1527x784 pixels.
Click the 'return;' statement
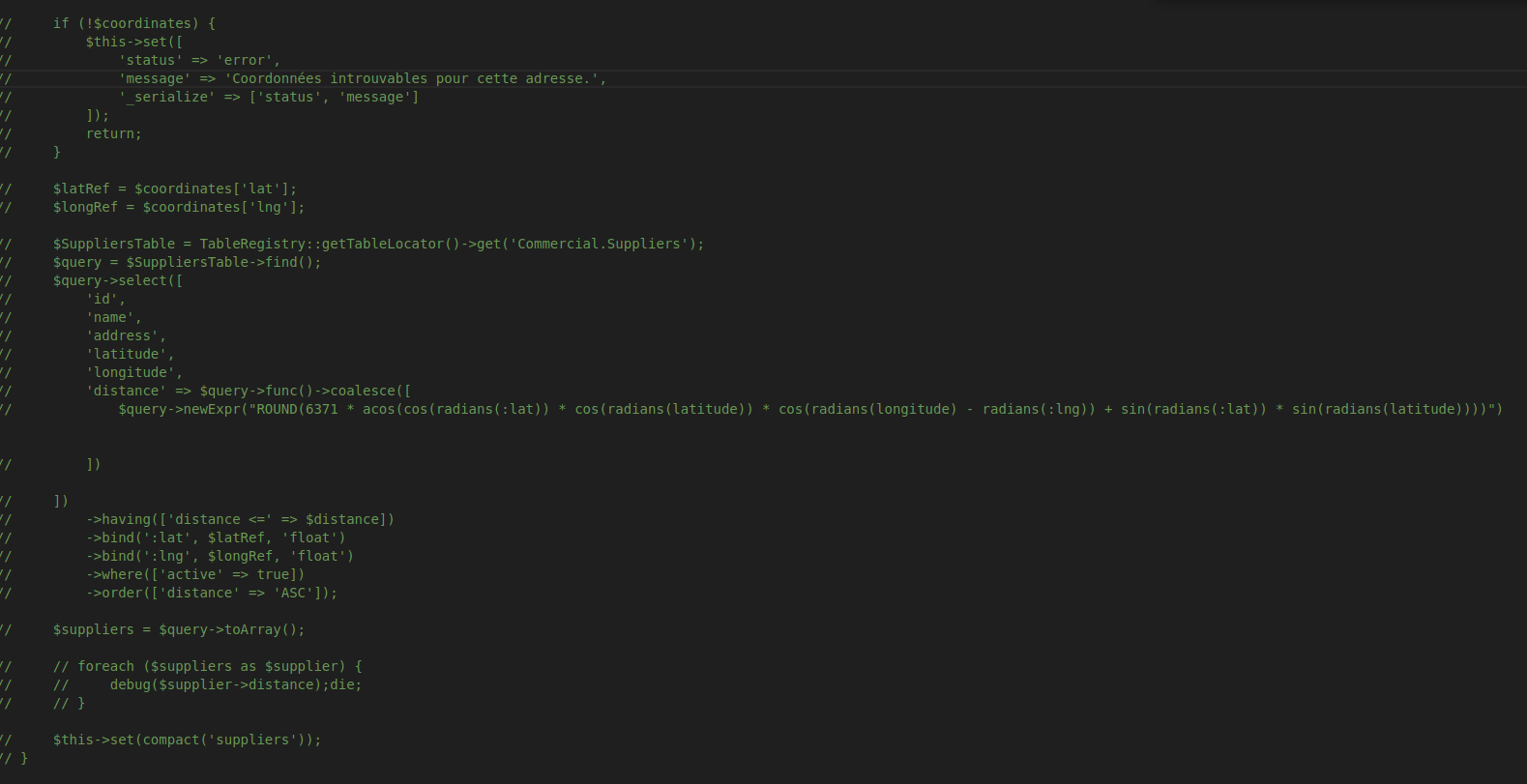click(113, 133)
